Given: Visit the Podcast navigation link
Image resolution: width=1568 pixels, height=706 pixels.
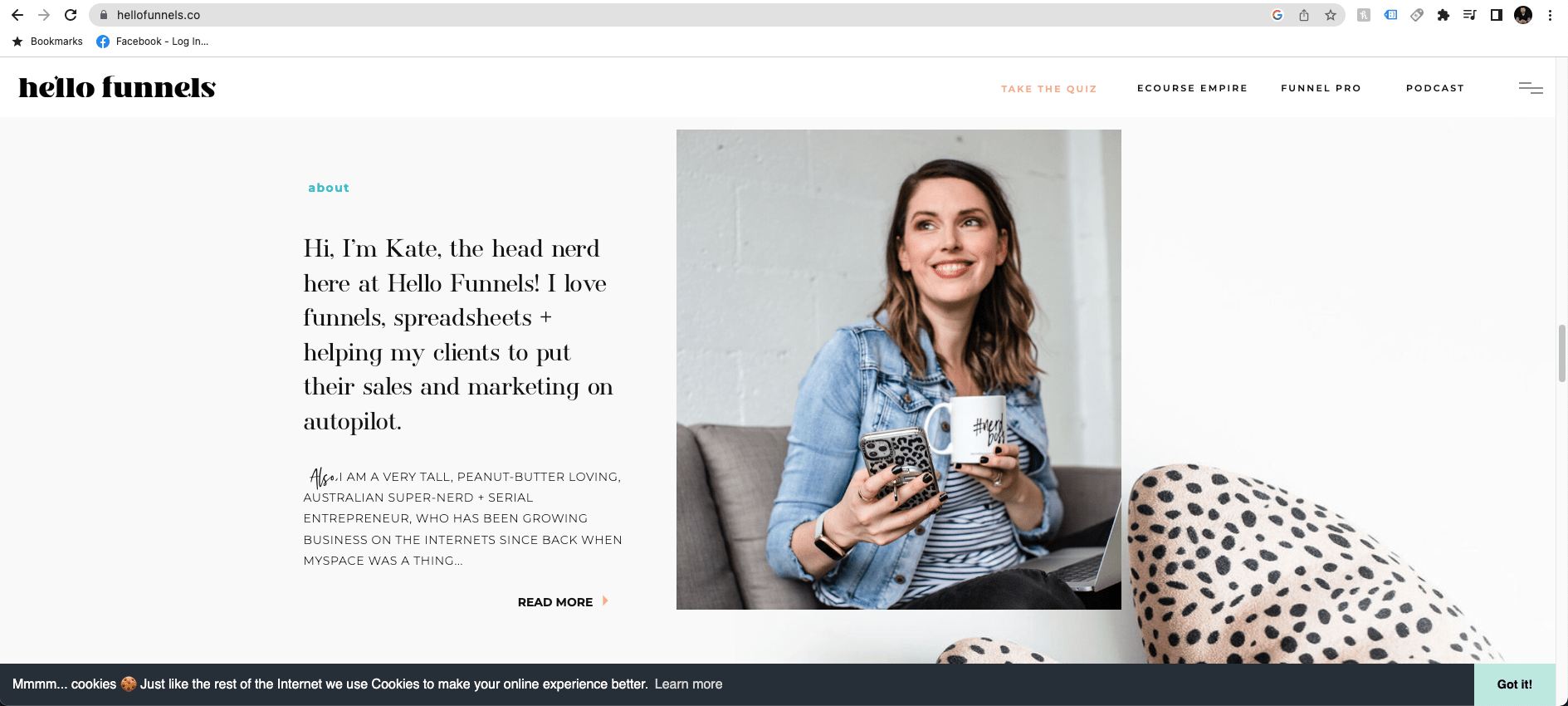Looking at the screenshot, I should point(1434,88).
